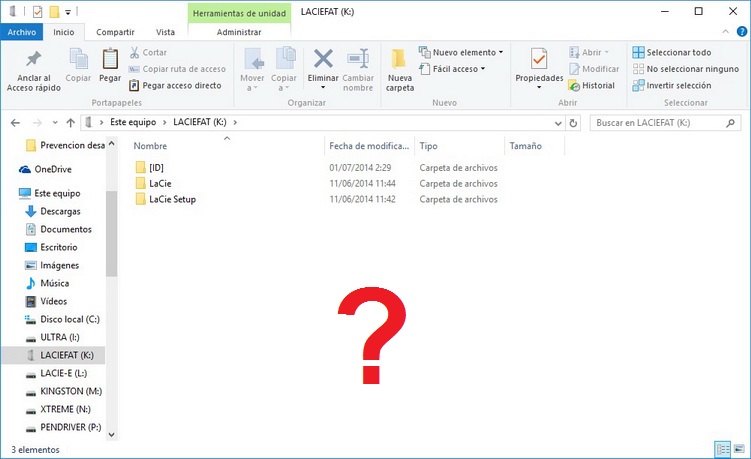Switch to large icons view in status bar
Image resolution: width=751 pixels, height=459 pixels.
(740, 449)
